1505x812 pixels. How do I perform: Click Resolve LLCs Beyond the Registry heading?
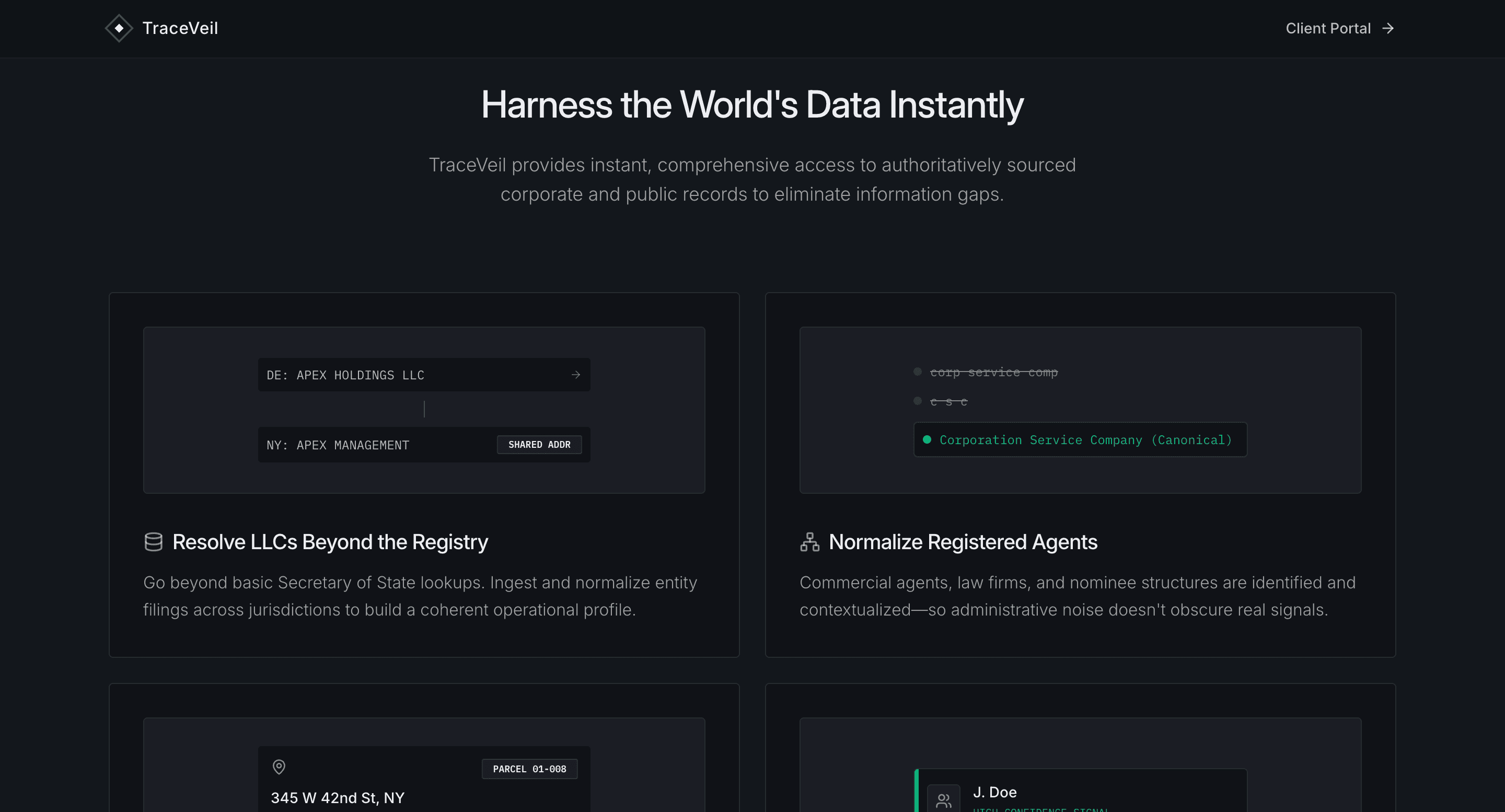(330, 541)
